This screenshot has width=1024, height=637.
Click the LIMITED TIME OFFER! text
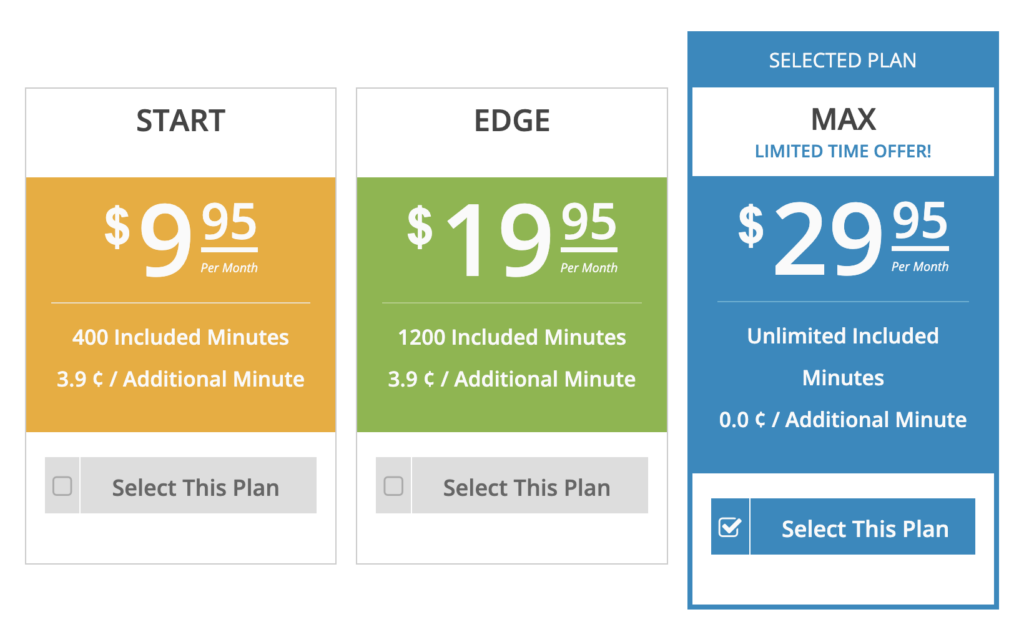pos(843,152)
